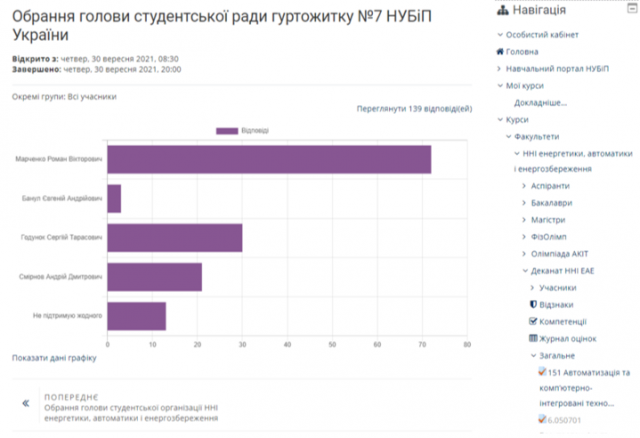Open Журнал оцінок gradebook
Screen dimensions: 640x438
point(568,339)
